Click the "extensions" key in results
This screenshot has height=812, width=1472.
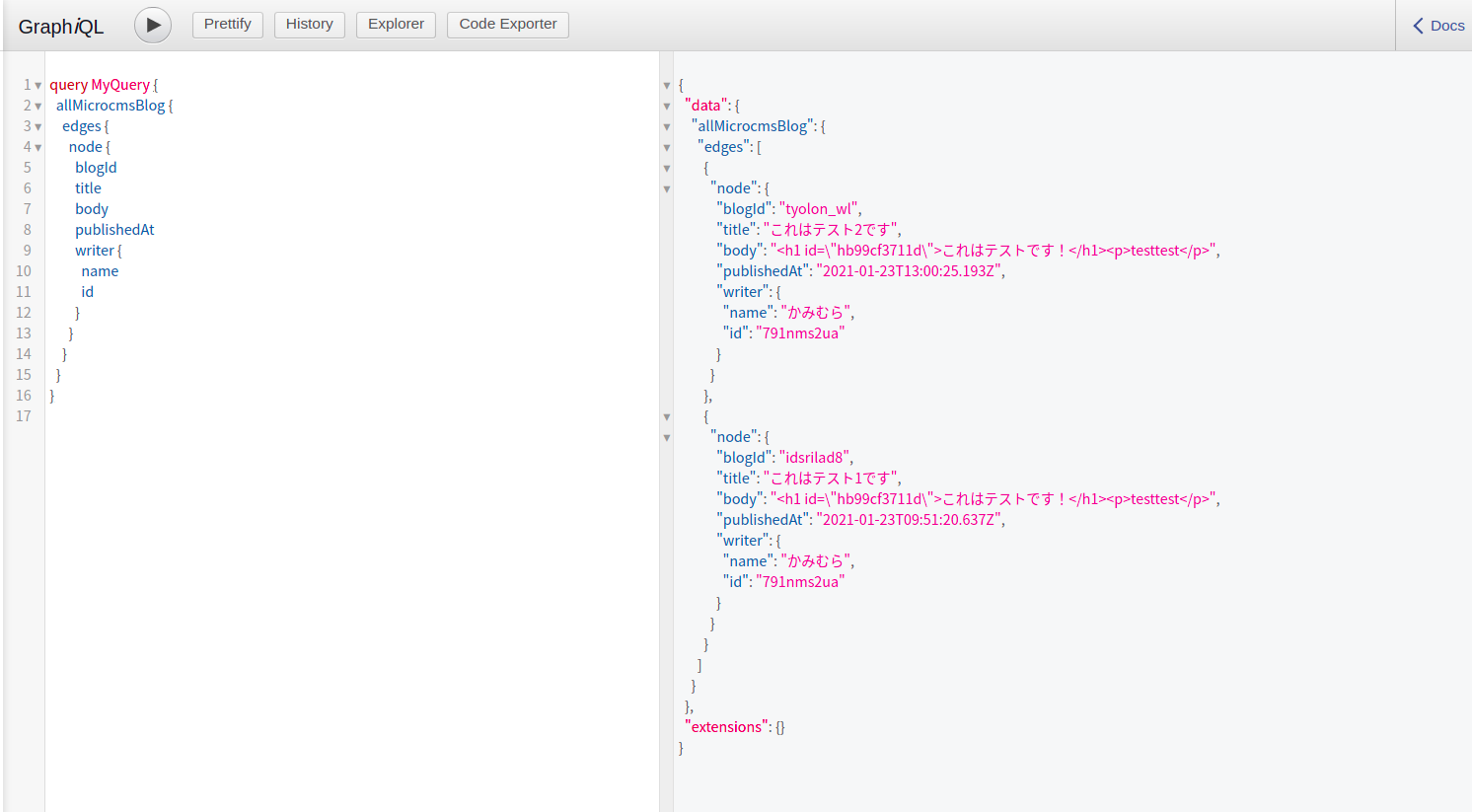coord(726,727)
